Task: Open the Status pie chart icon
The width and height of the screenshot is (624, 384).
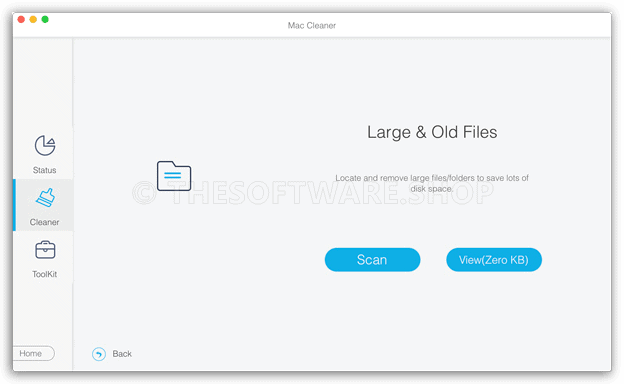Action: click(45, 145)
